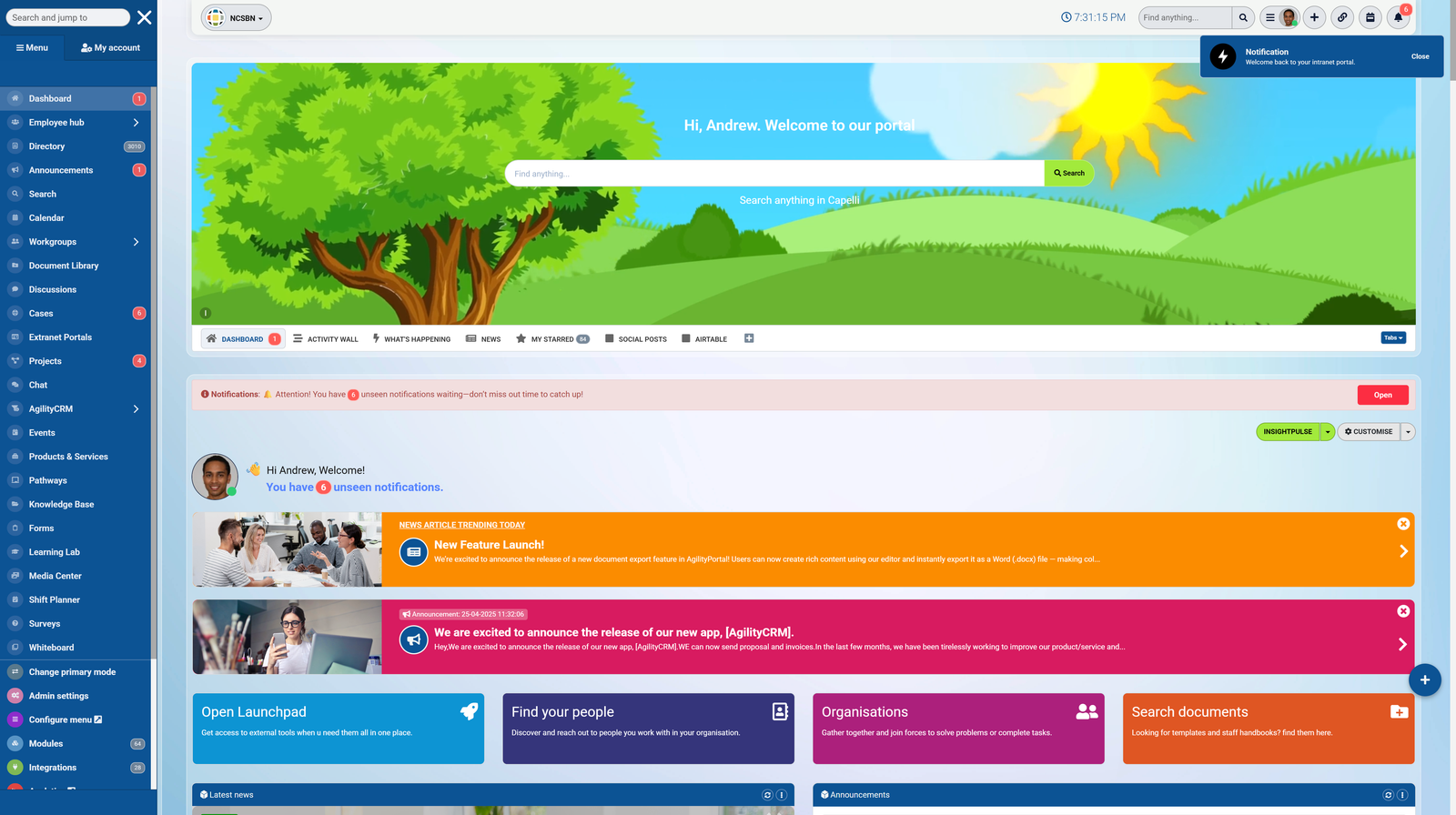Viewport: 1456px width, 815px height.
Task: Click the calendar icon in the top bar
Action: coord(1370,17)
